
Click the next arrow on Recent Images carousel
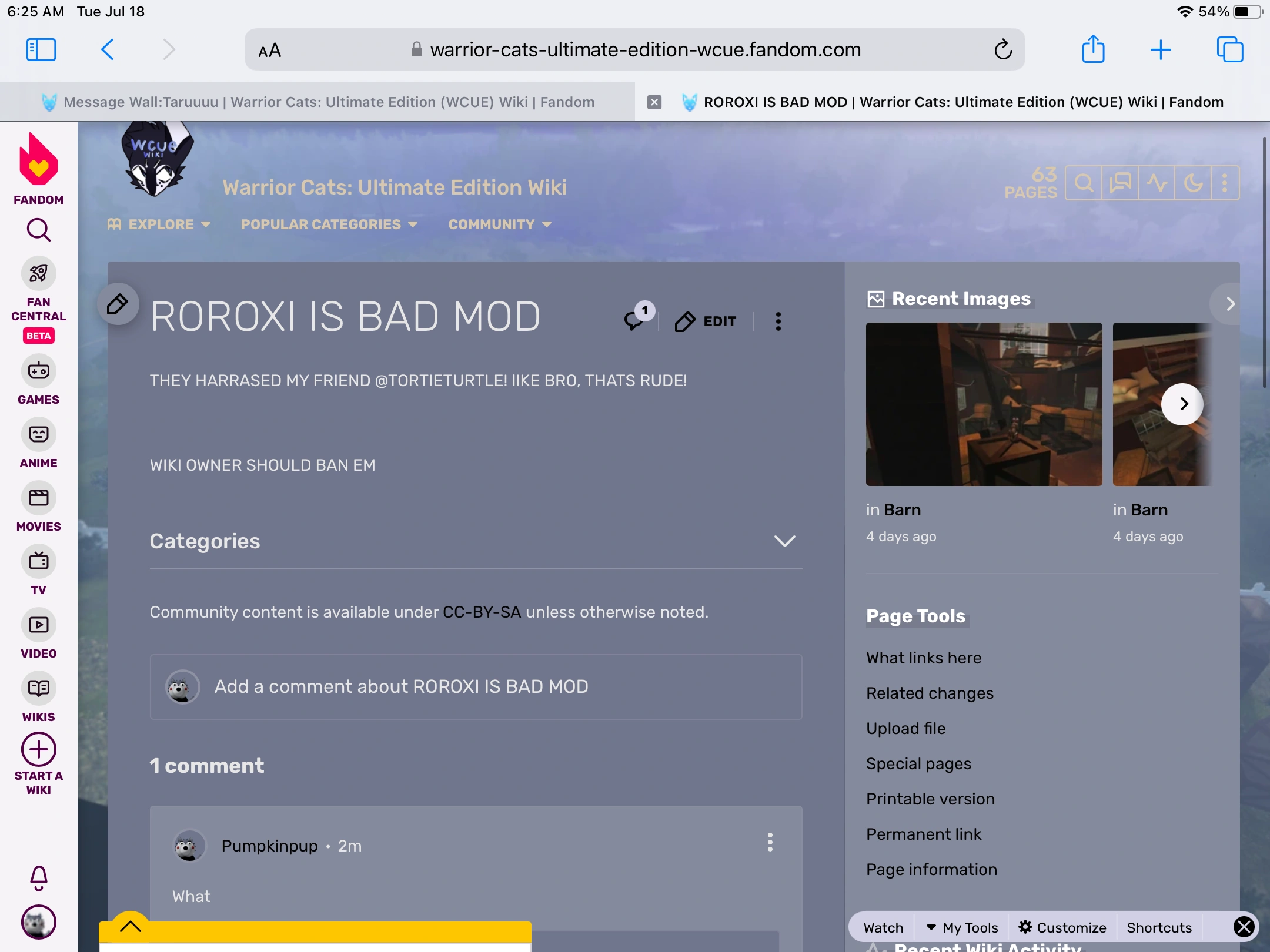click(1183, 404)
